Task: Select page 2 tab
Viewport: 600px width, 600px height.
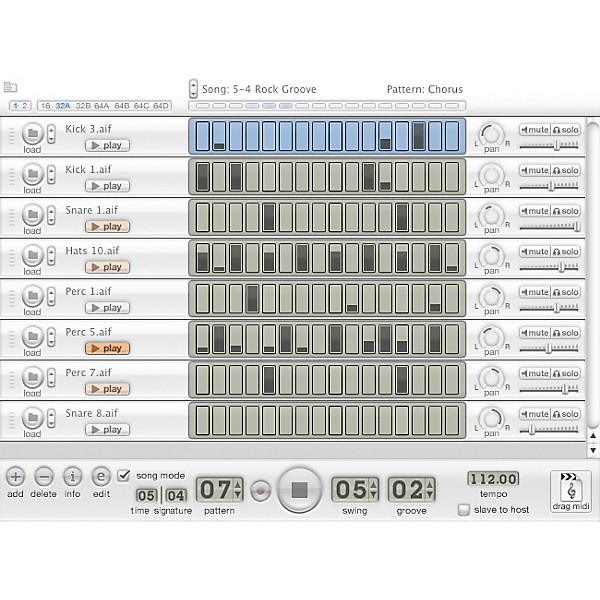Action: [x=25, y=106]
